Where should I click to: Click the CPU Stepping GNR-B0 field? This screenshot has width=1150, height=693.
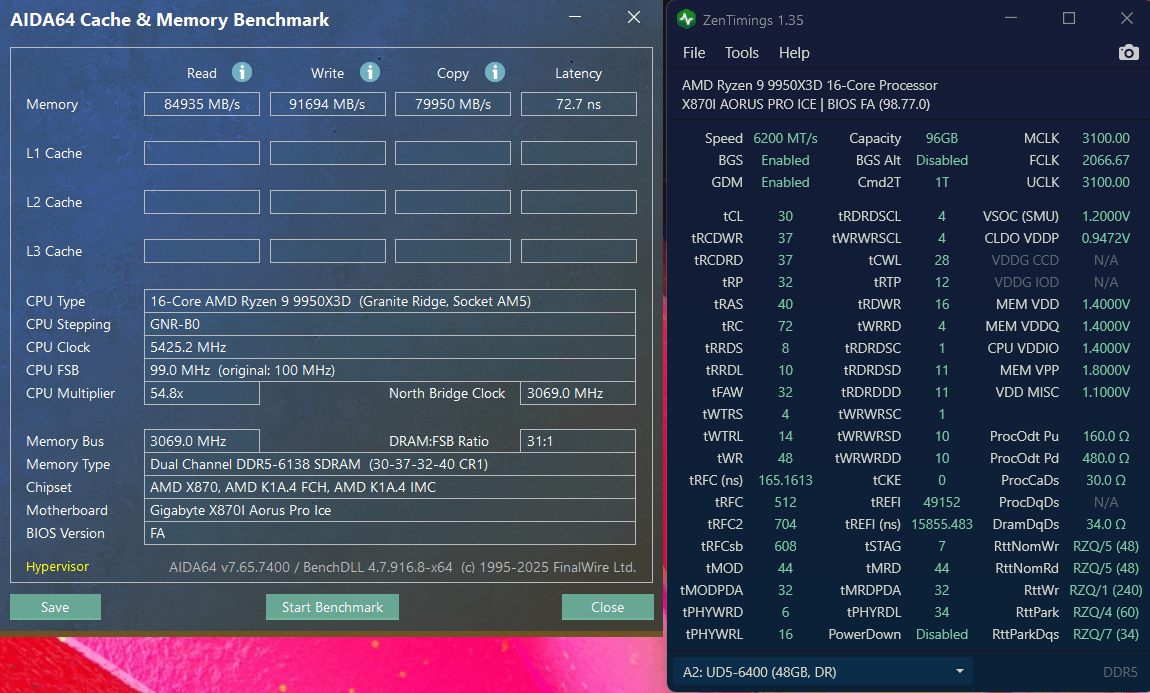pyautogui.click(x=389, y=324)
